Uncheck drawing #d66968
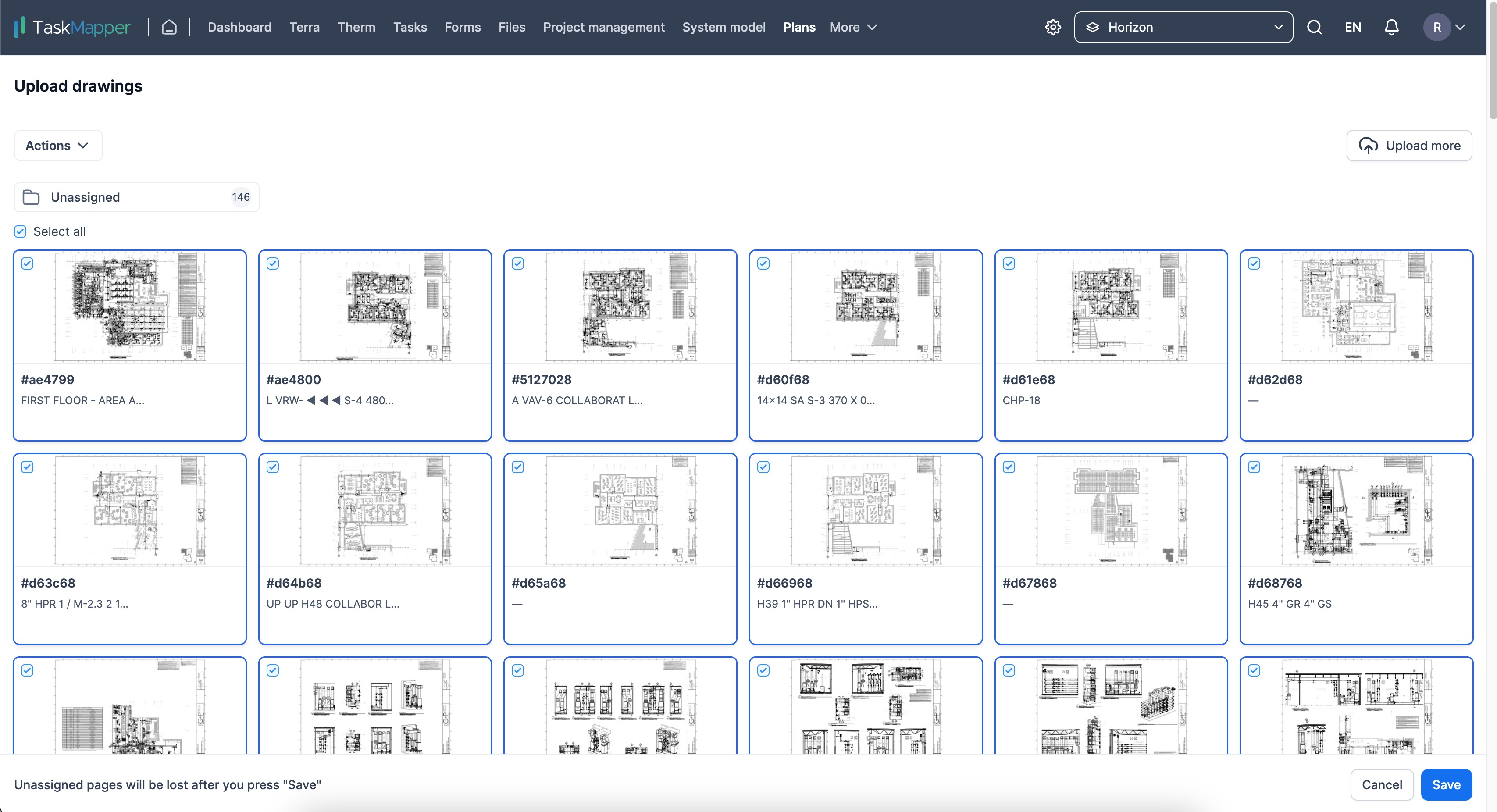Image resolution: width=1497 pixels, height=812 pixels. [x=763, y=467]
